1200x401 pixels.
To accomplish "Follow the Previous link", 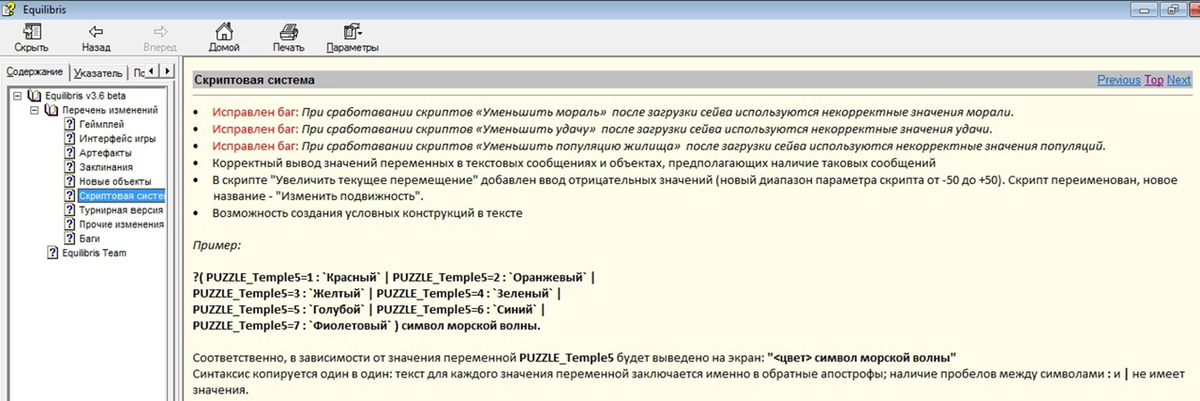I will click(x=1119, y=80).
